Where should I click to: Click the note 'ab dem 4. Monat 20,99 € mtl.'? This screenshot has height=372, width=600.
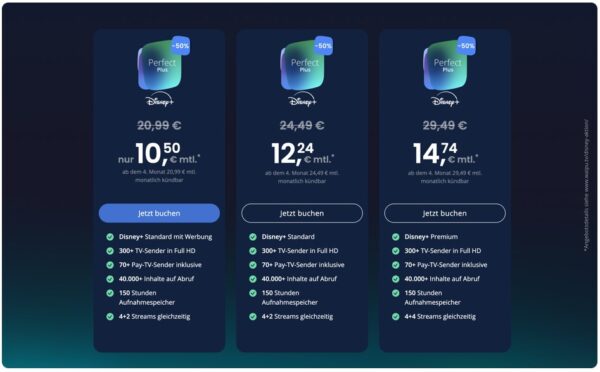159,172
